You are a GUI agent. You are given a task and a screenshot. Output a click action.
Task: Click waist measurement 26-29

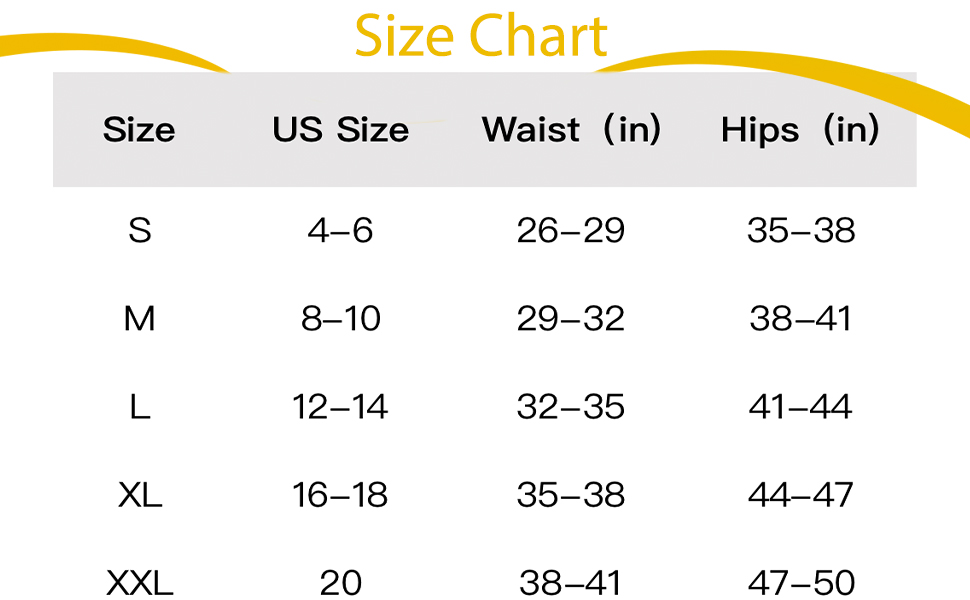[x=570, y=231]
